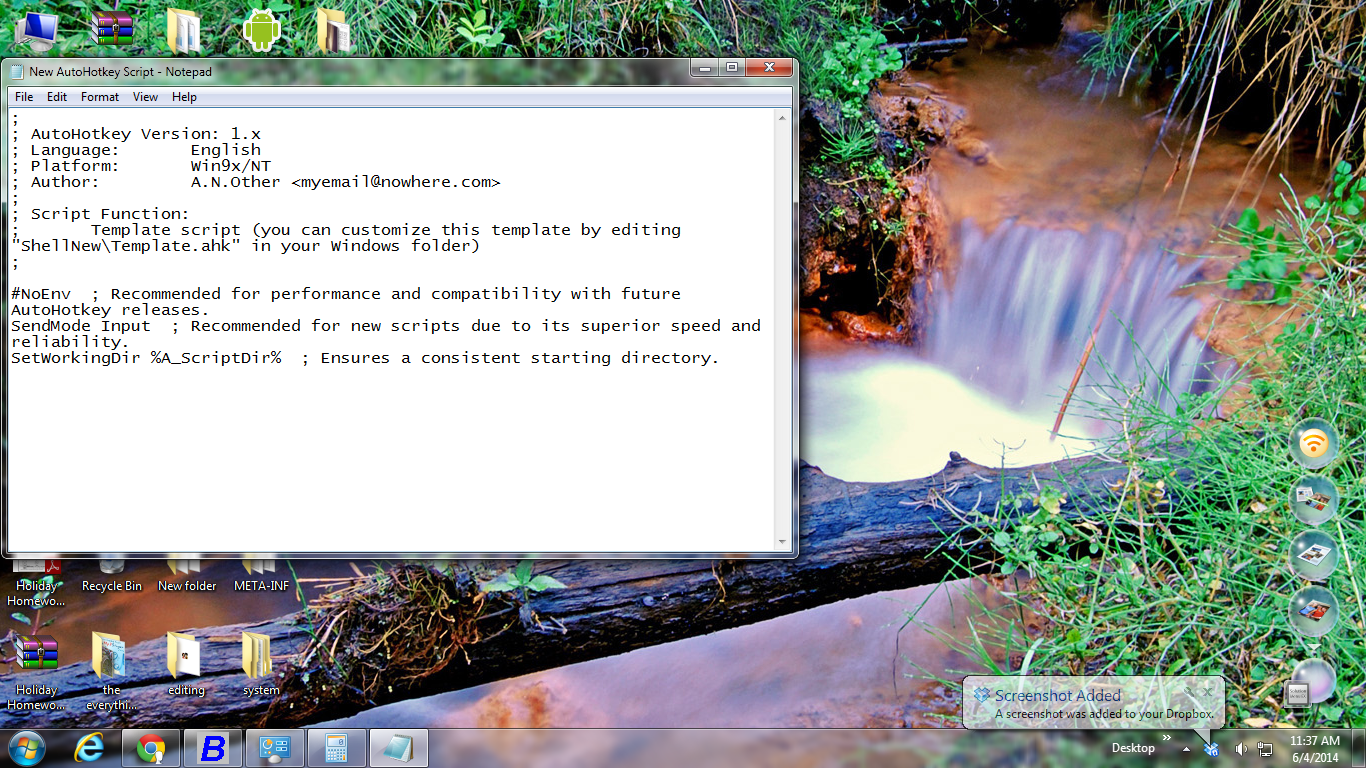Open the clock showing 11:37 AM
Image resolution: width=1366 pixels, height=768 pixels.
1314,749
